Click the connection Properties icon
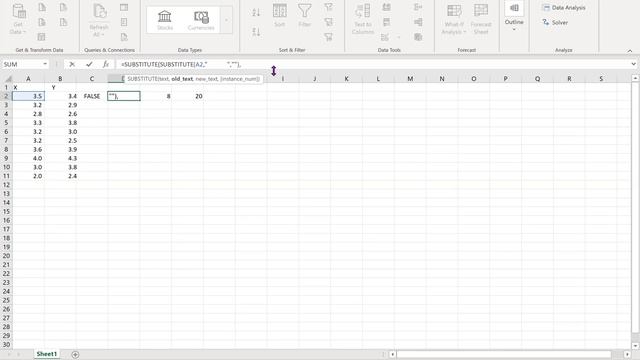This screenshot has height=360, width=640. [x=124, y=22]
